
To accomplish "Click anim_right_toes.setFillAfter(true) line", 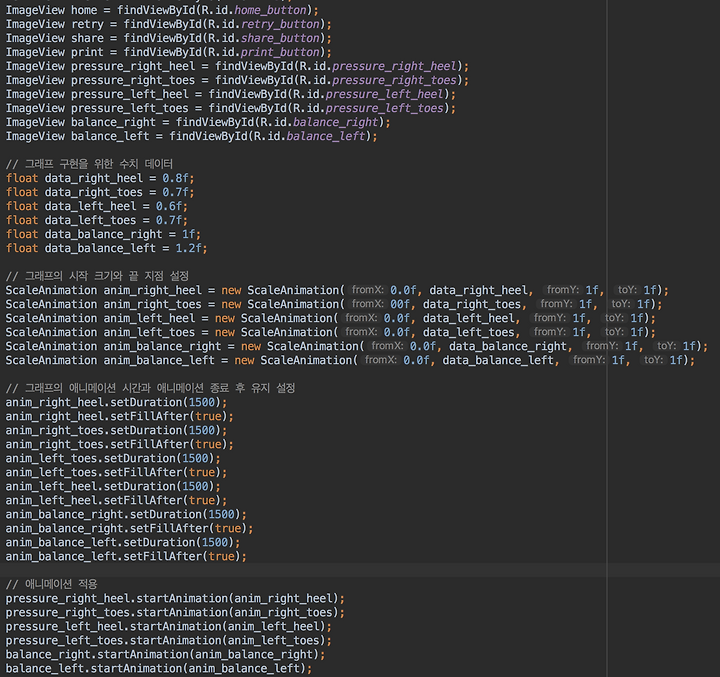I will click(x=119, y=444).
